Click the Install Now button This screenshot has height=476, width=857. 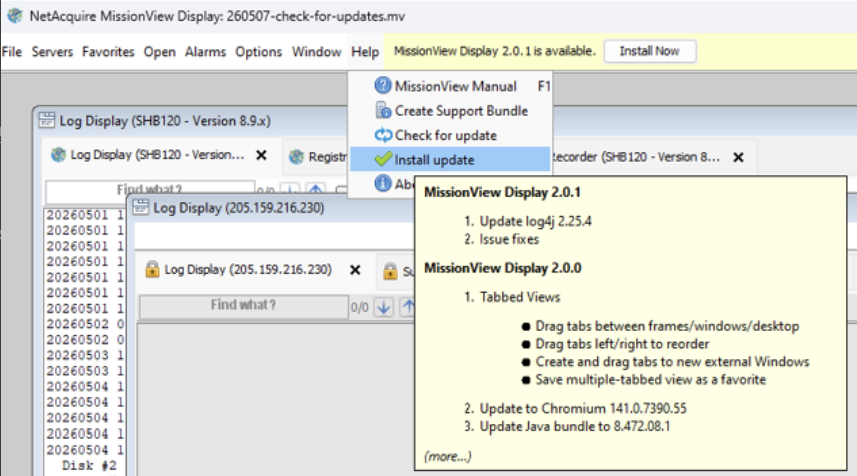click(x=650, y=51)
